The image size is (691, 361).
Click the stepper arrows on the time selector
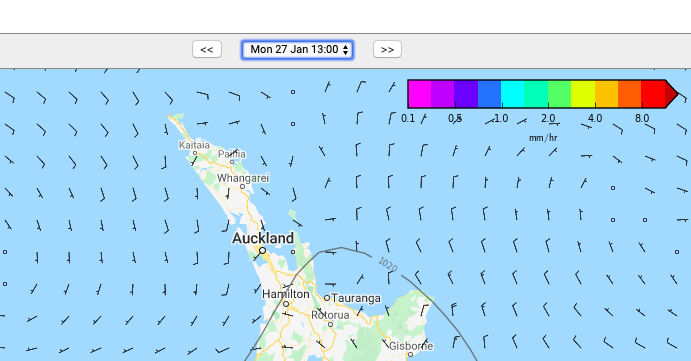pyautogui.click(x=346, y=49)
